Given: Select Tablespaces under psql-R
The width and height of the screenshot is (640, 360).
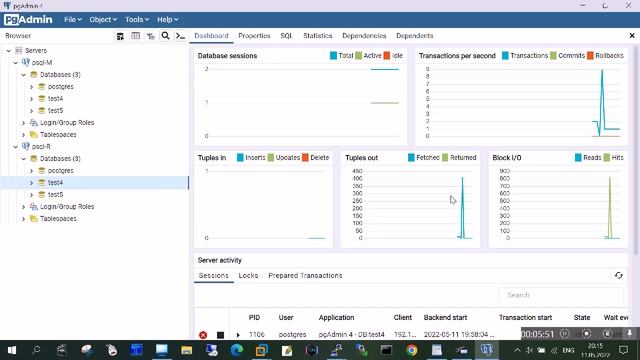Looking at the screenshot, I should [58, 219].
